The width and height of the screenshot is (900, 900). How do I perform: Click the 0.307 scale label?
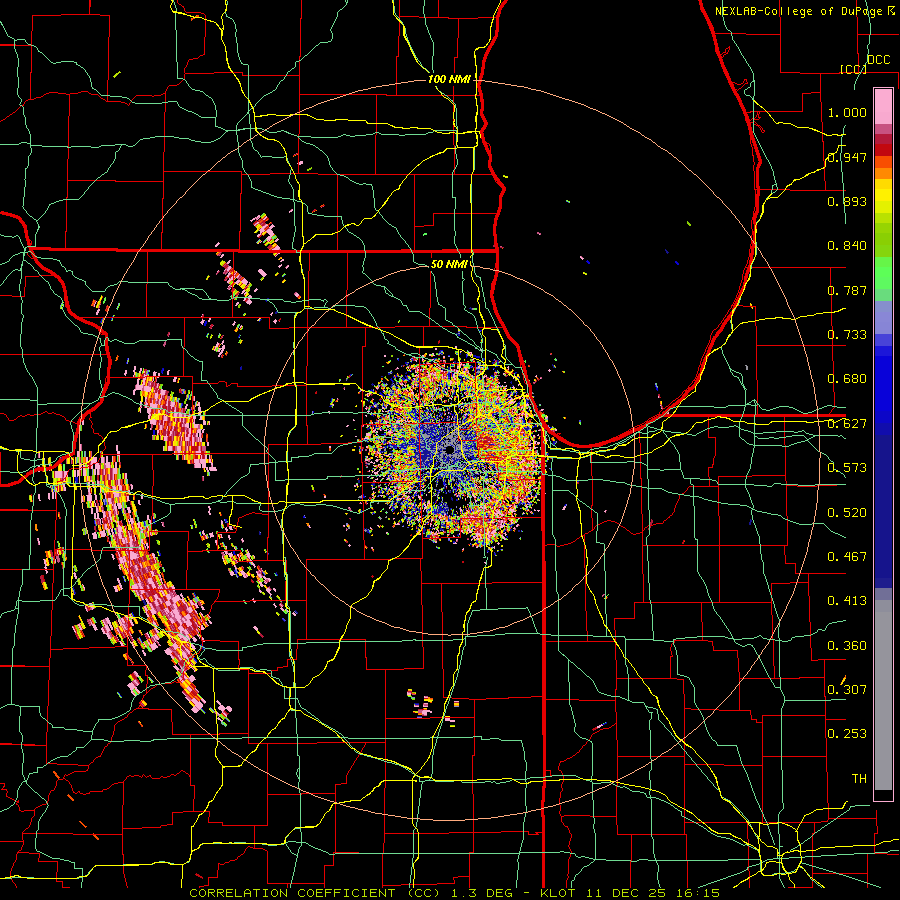point(847,690)
